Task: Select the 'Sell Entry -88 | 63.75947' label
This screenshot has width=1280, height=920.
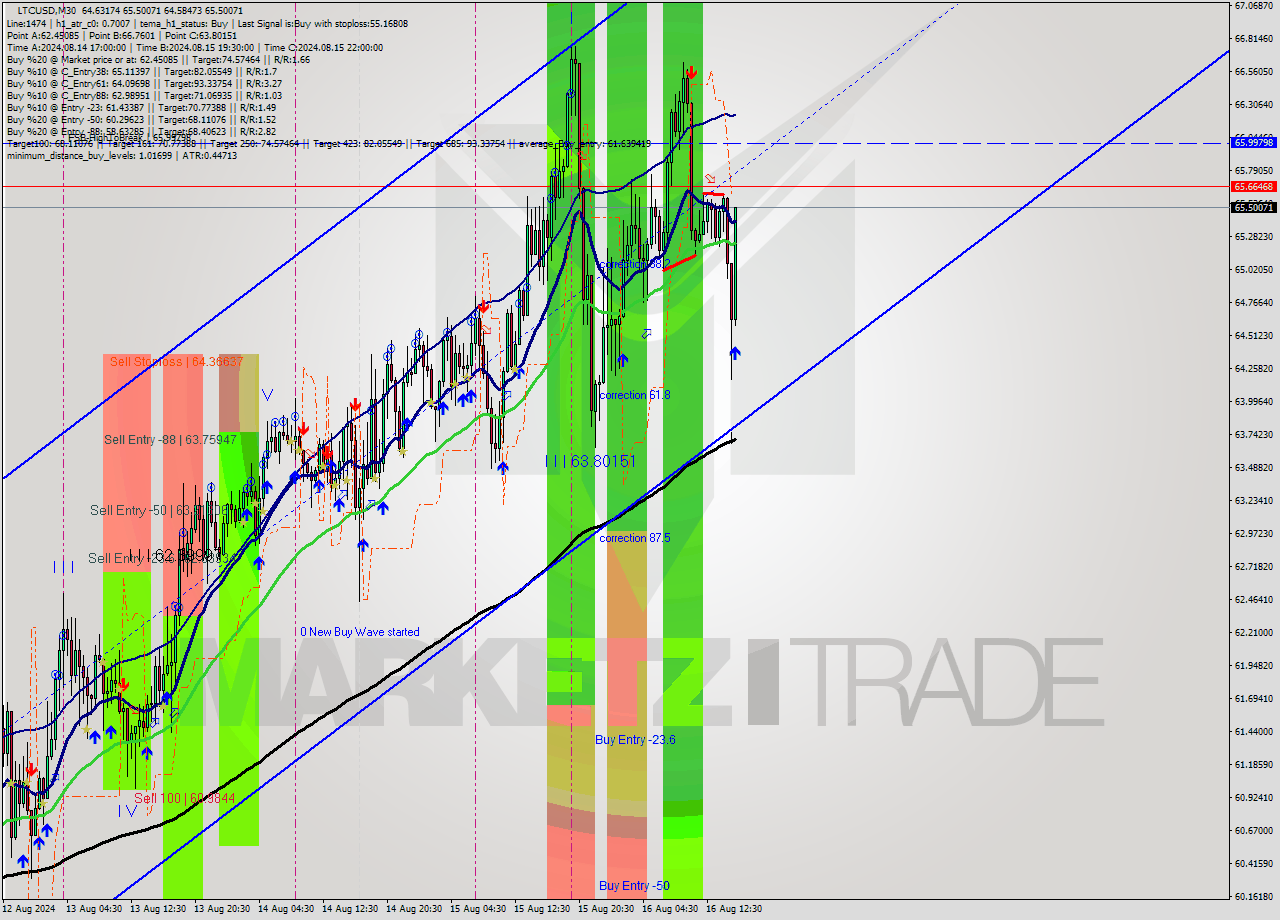Action: pyautogui.click(x=170, y=439)
